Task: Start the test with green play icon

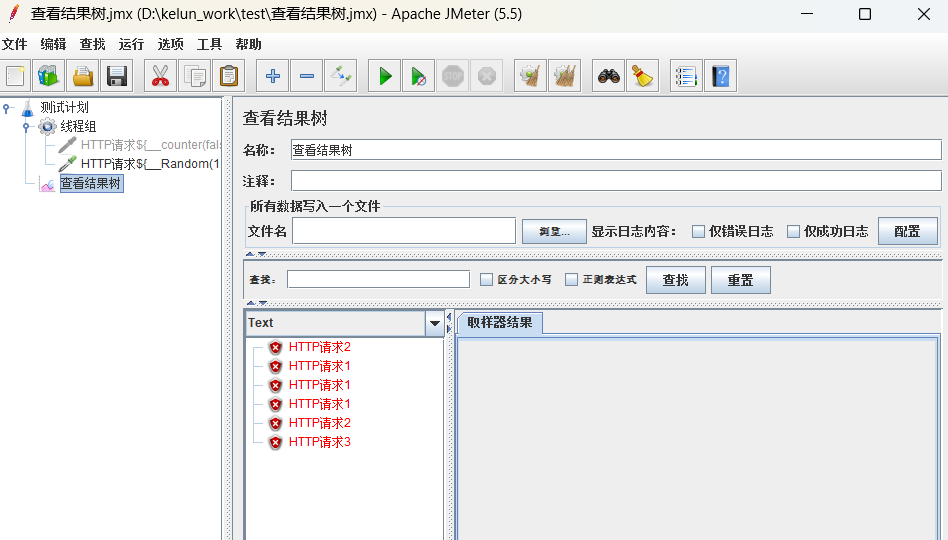Action: [x=385, y=76]
